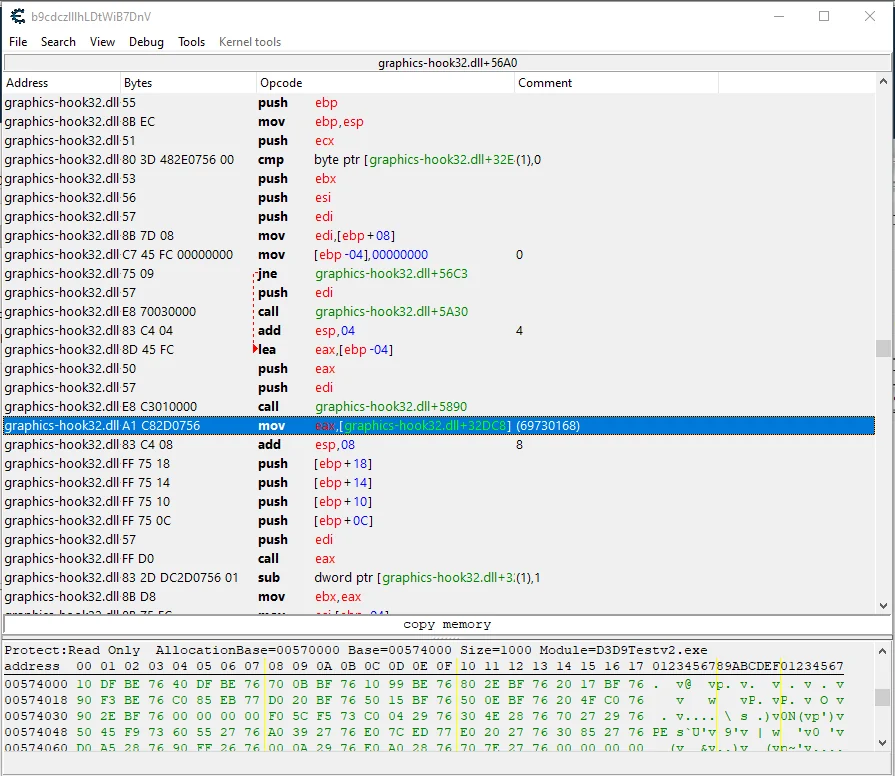Select the jne graphics-hook32.dll+56C3 instruction row

(x=438, y=273)
